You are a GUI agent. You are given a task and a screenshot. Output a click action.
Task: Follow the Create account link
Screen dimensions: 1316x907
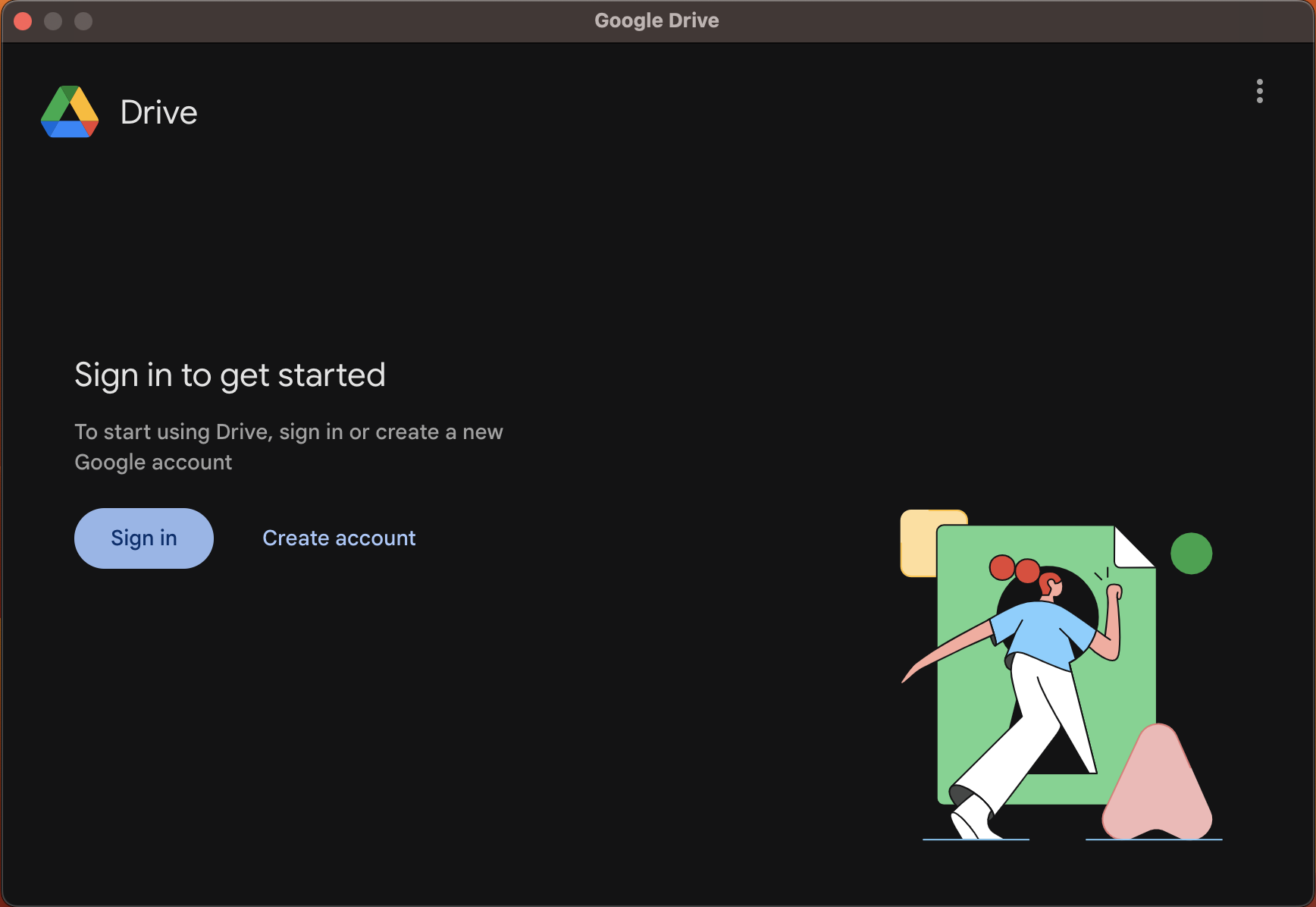coord(339,538)
